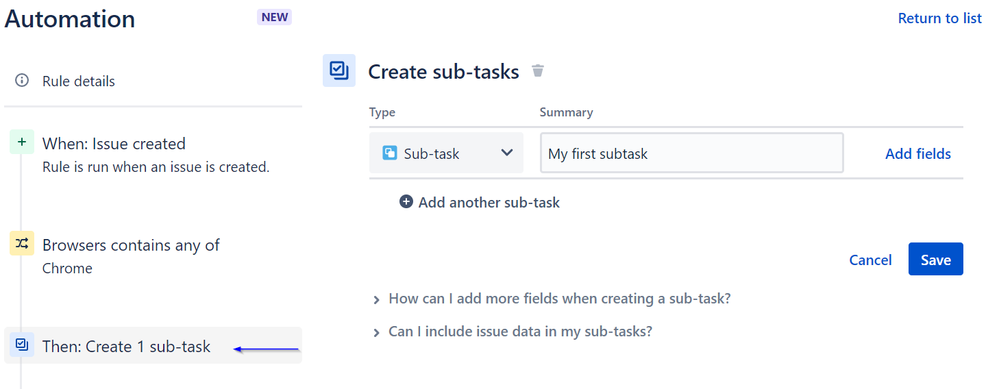Click the plus circle icon for another sub-task

(406, 202)
